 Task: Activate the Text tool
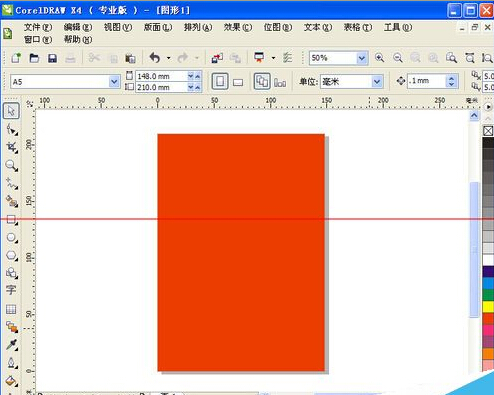[11, 290]
